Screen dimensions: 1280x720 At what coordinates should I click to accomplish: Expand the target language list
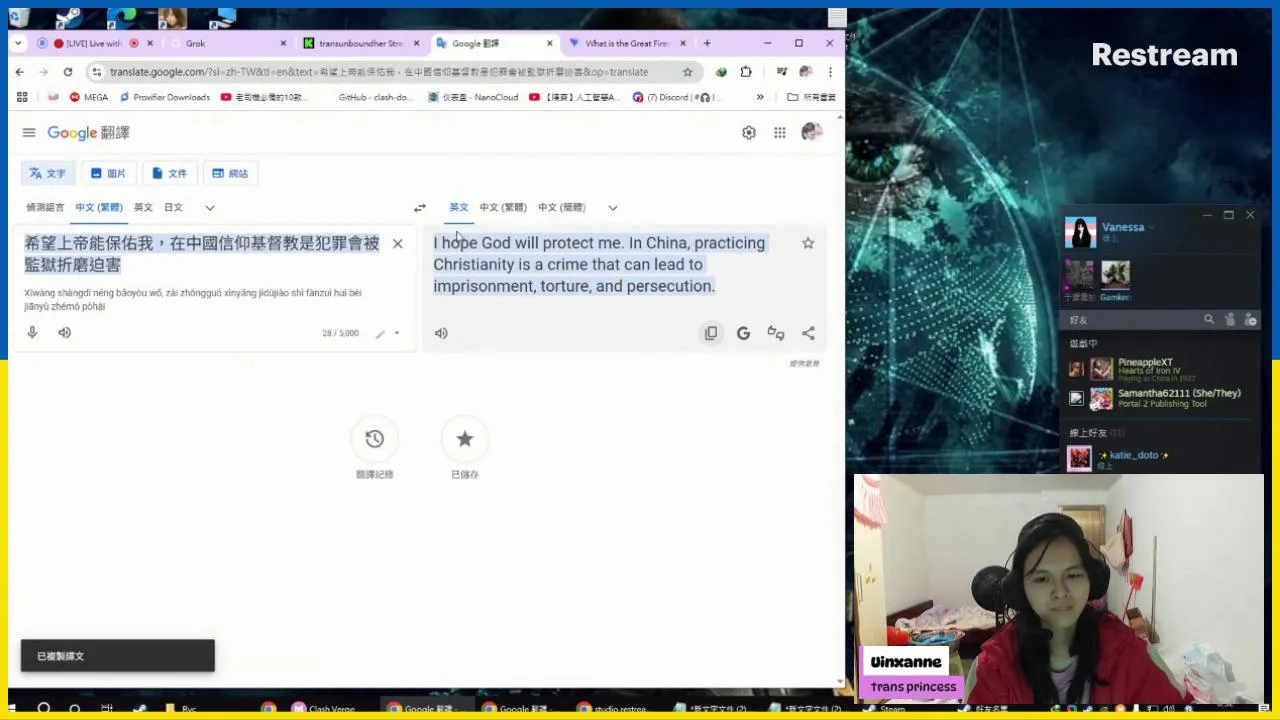click(613, 208)
